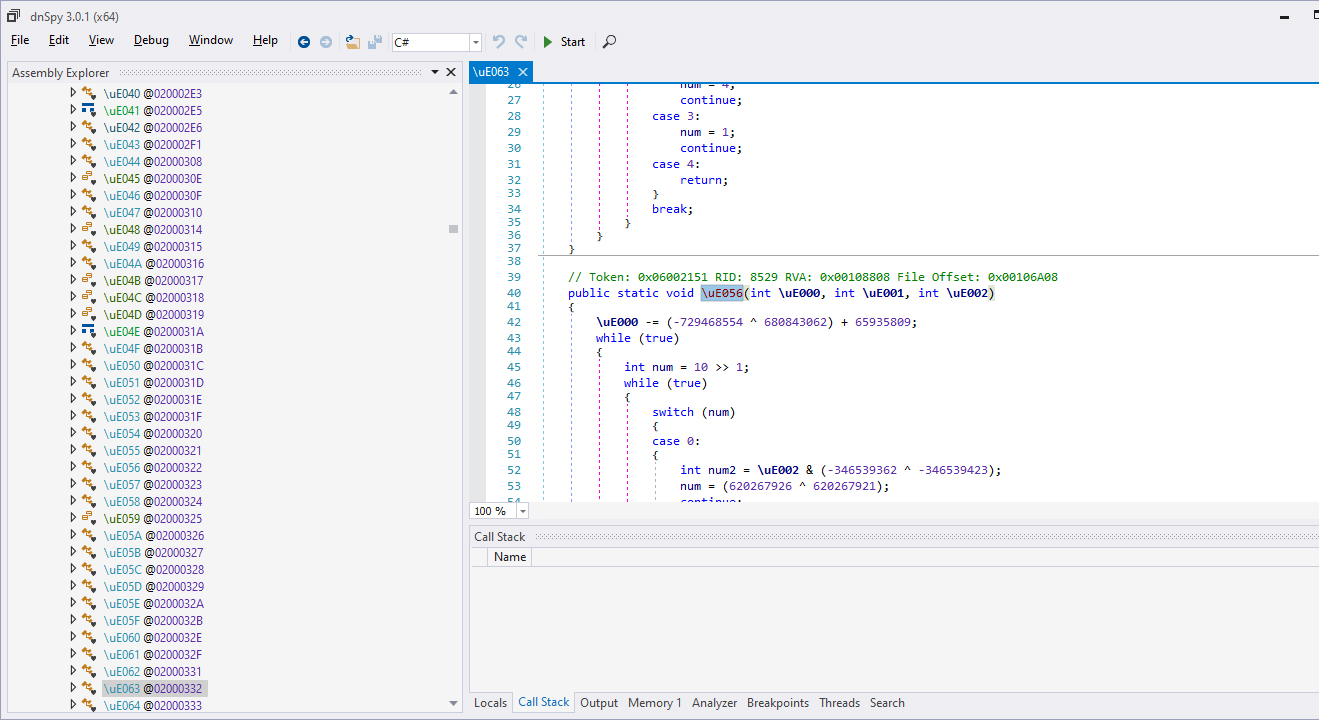The height and width of the screenshot is (720, 1319).
Task: Expand the \uE04E tree node
Action: tap(73, 331)
